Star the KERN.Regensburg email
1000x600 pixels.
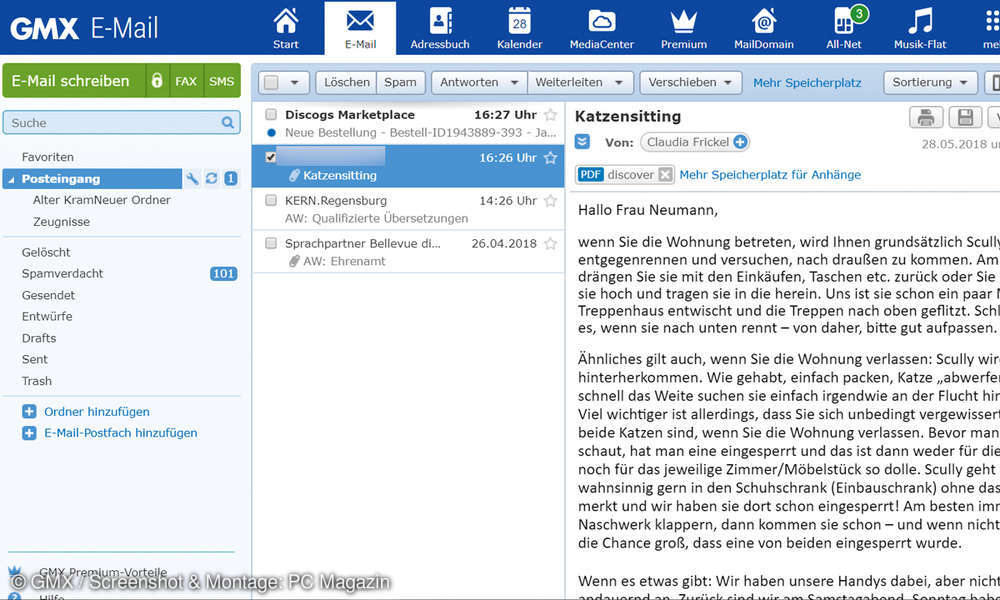pyautogui.click(x=550, y=201)
